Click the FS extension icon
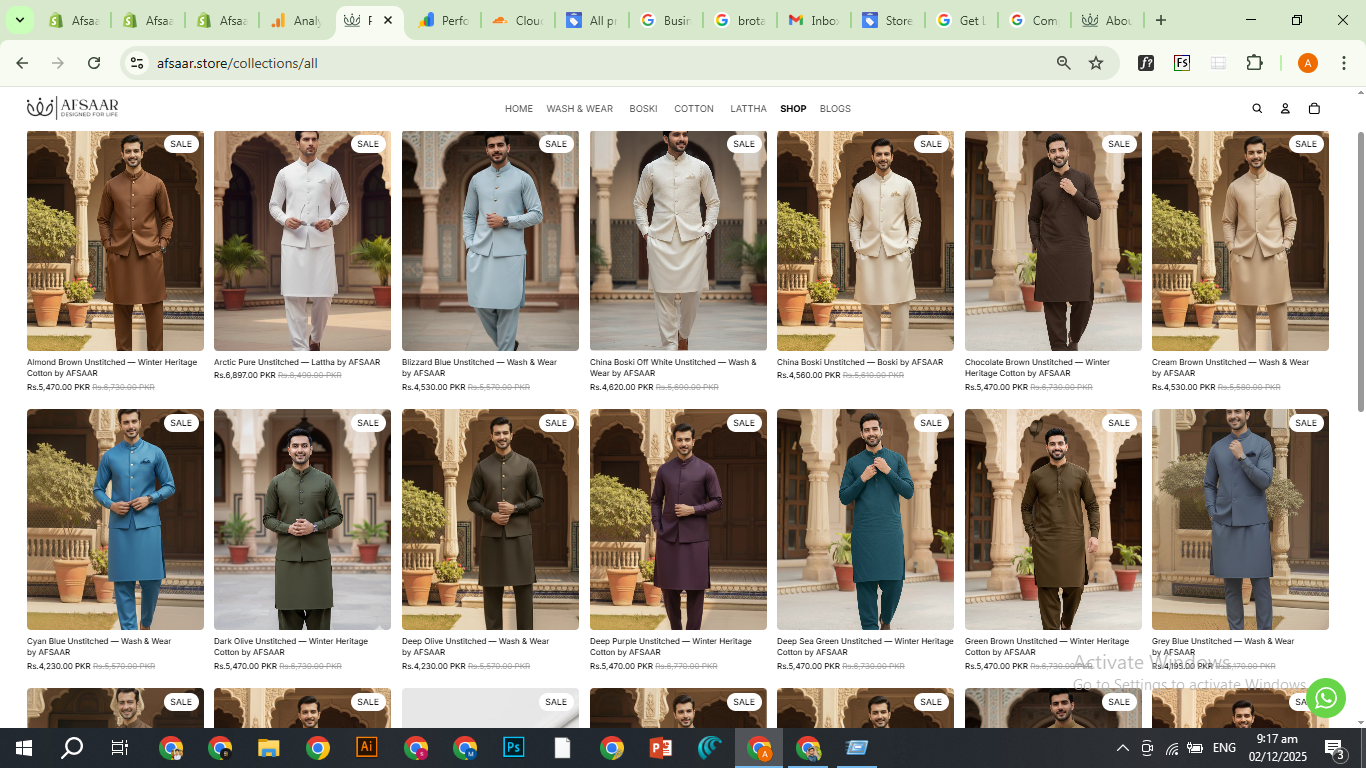 pyautogui.click(x=1182, y=62)
